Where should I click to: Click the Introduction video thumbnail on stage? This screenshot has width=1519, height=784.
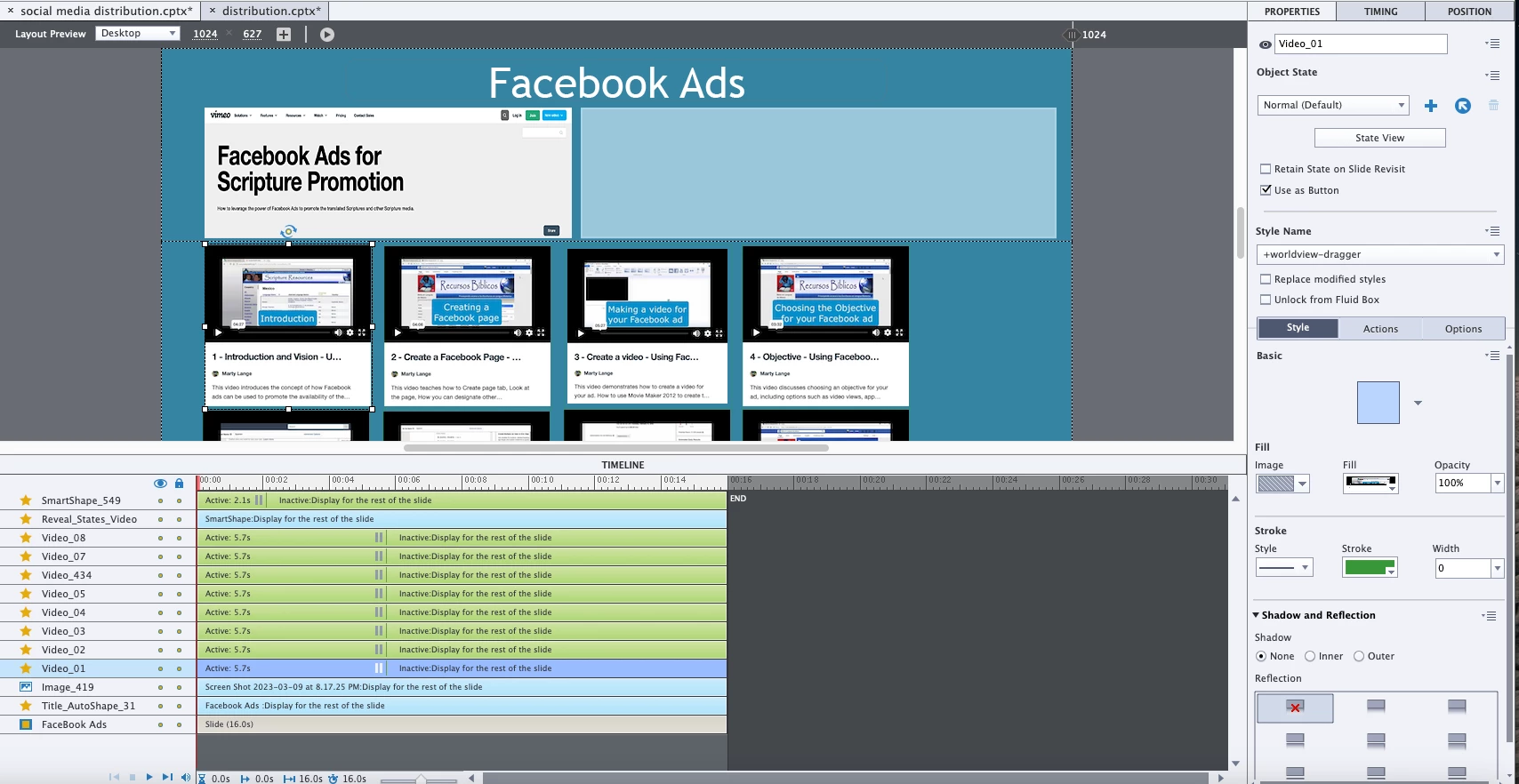coord(288,294)
